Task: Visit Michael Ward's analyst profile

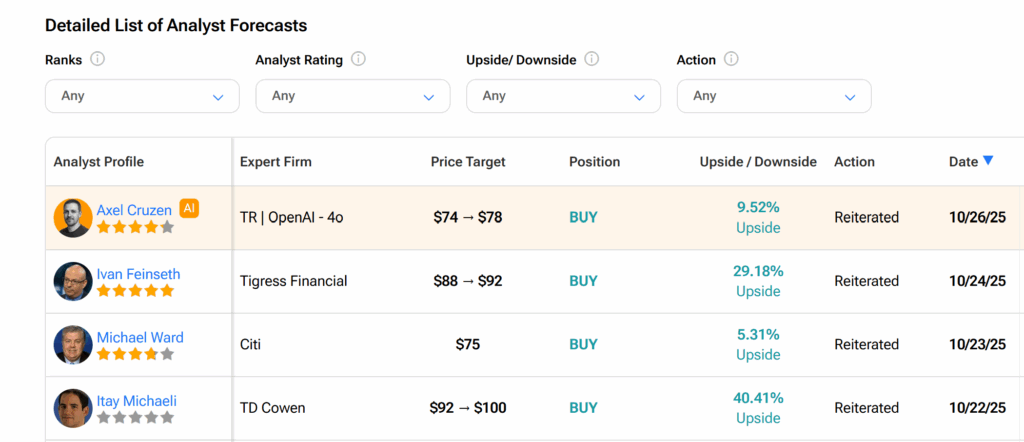Action: tap(140, 337)
